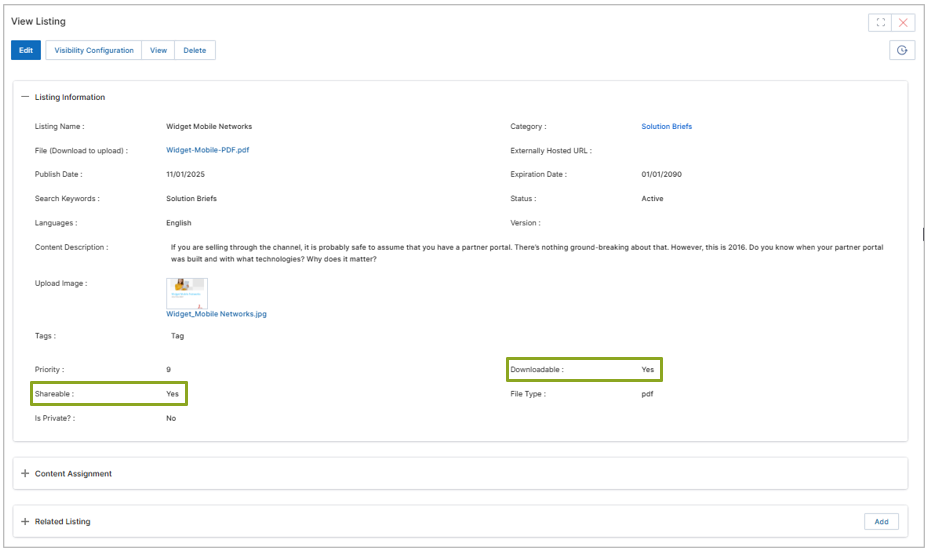Viewport: 927px width, 551px height.
Task: Expand the Content Assignment section
Action: tap(25, 474)
